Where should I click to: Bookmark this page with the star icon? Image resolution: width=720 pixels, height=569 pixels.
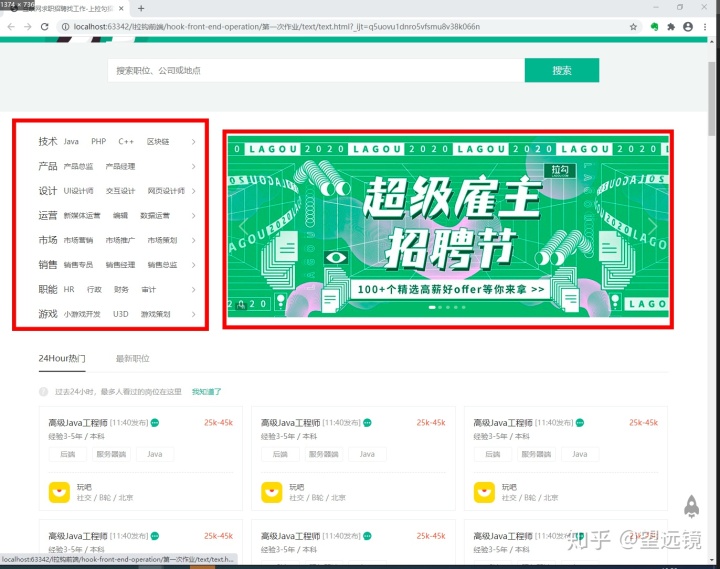(x=633, y=27)
